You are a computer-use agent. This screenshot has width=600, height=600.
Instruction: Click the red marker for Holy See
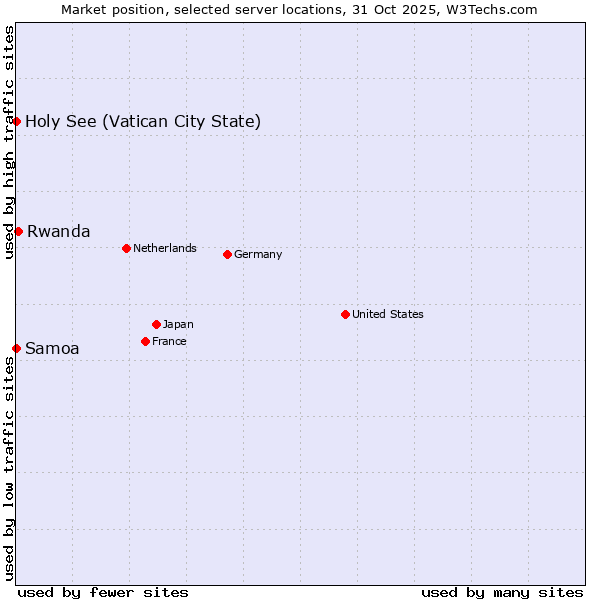(x=17, y=121)
